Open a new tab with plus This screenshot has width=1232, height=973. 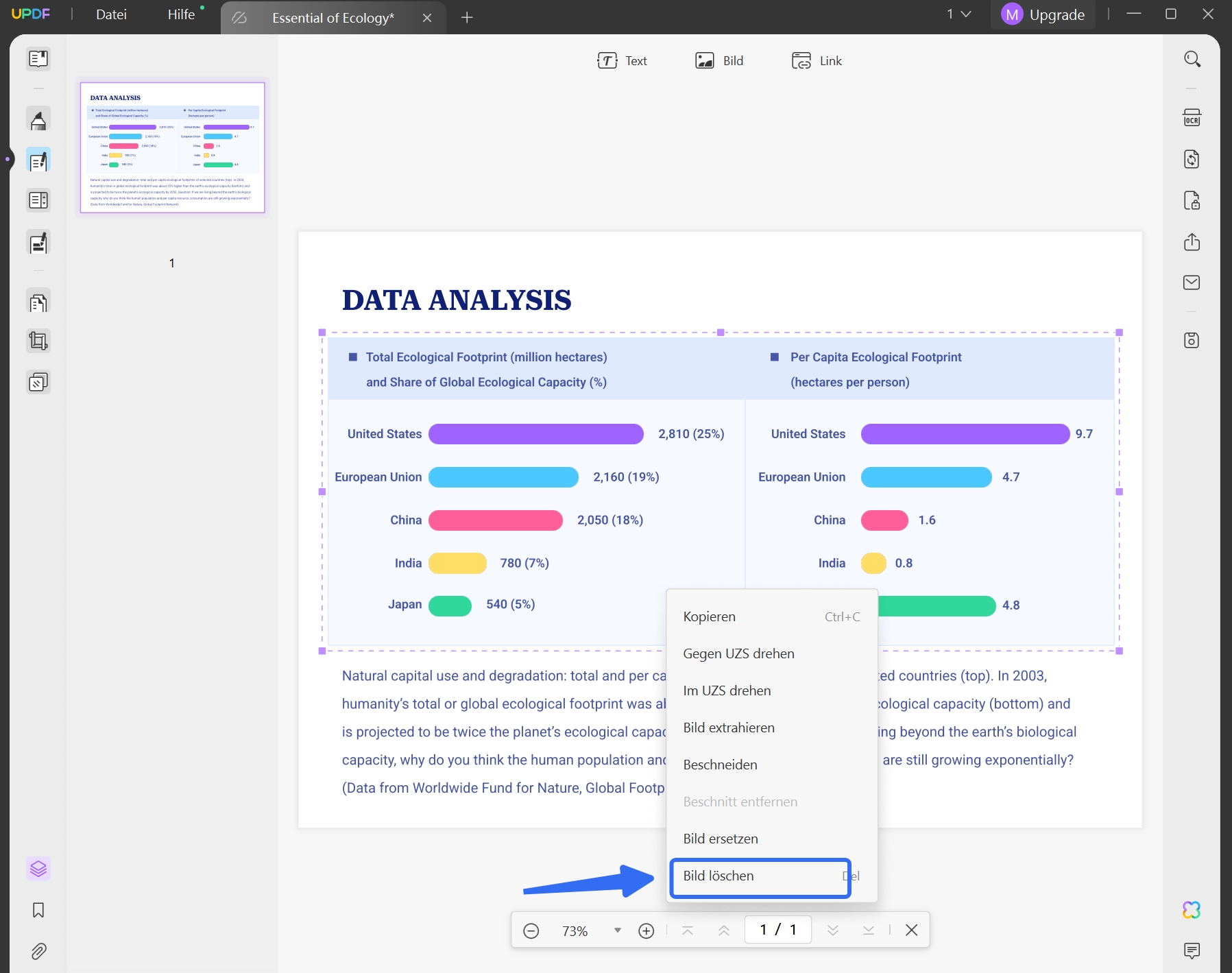point(467,17)
